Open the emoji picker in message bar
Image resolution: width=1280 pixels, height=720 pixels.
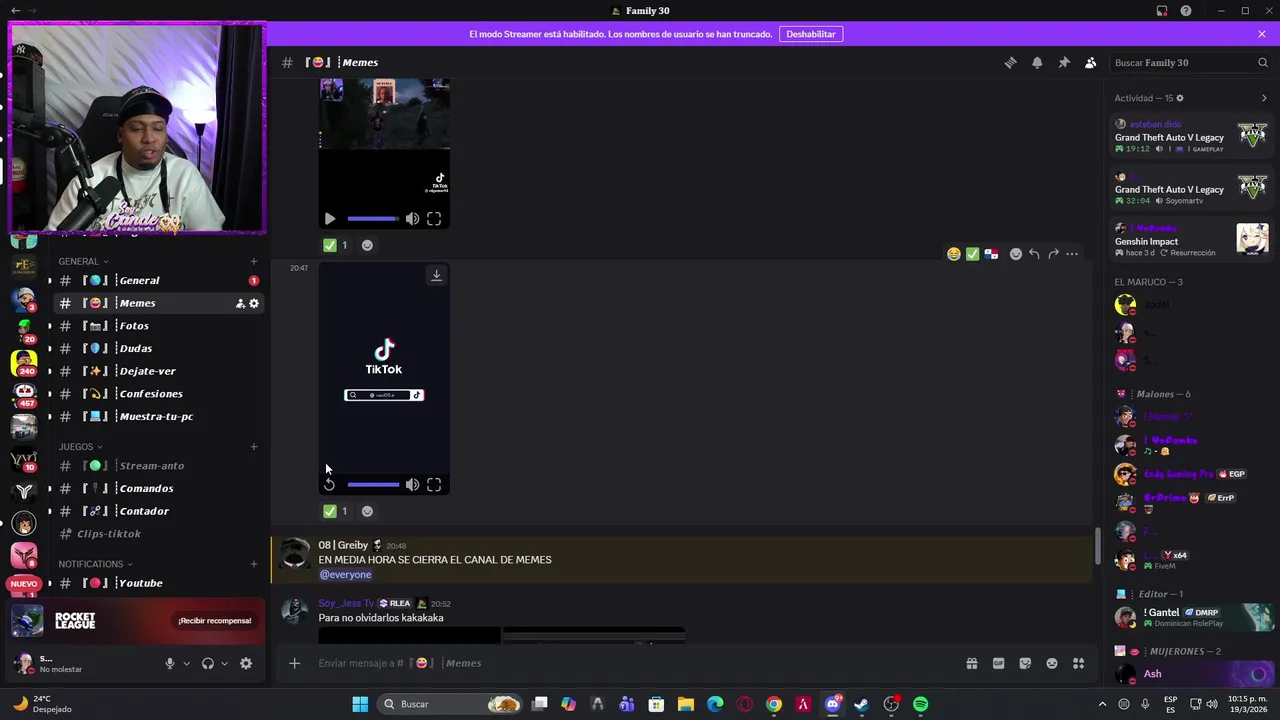pos(1052,663)
